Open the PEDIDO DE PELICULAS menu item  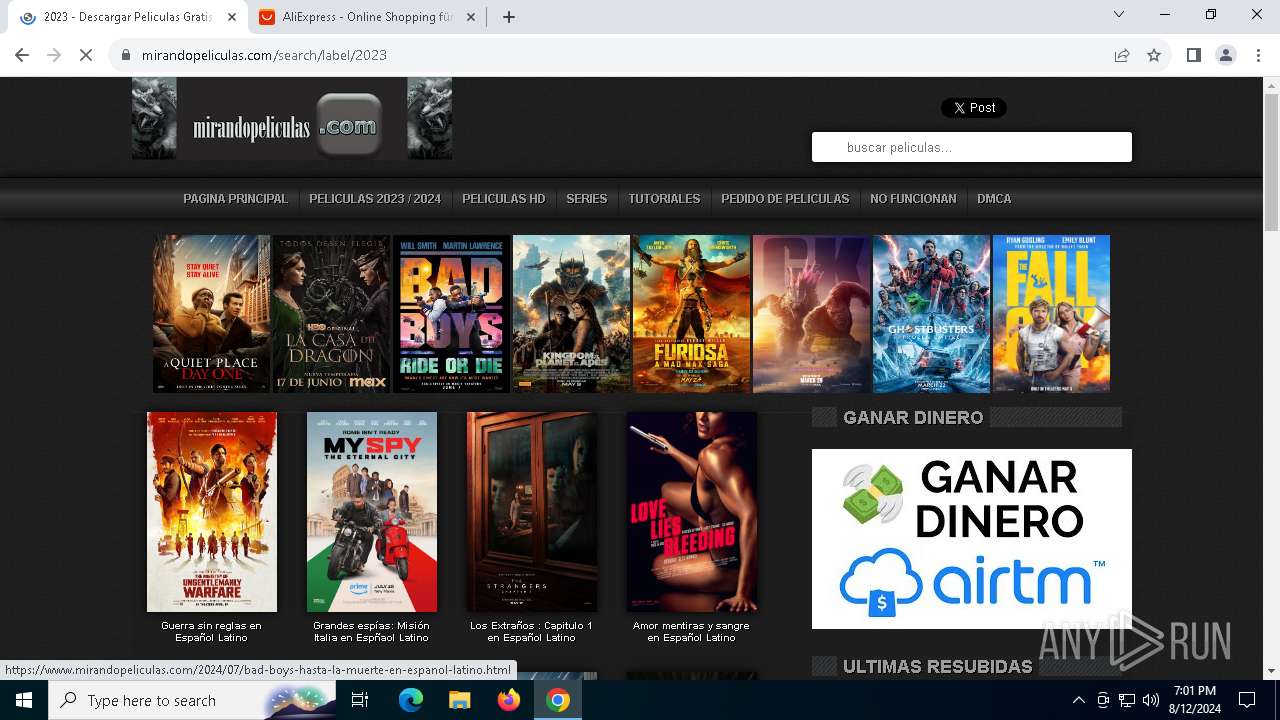coord(785,199)
